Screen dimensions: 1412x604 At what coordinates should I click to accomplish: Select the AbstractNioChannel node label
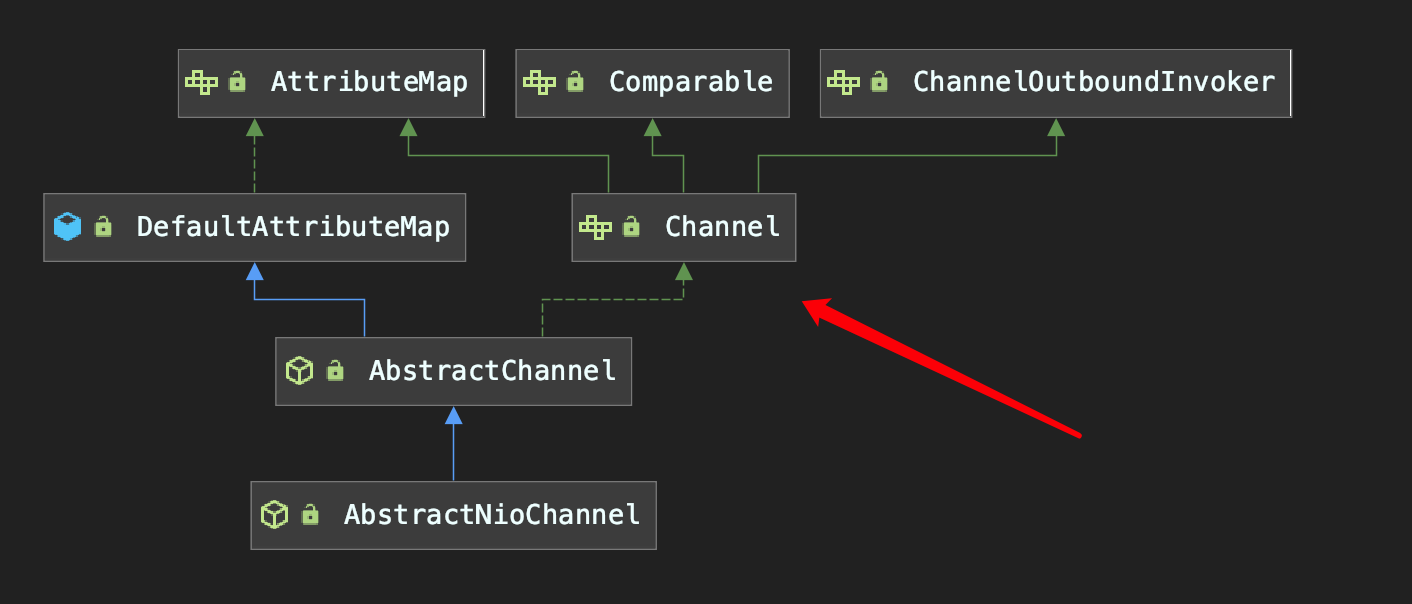[x=491, y=515]
